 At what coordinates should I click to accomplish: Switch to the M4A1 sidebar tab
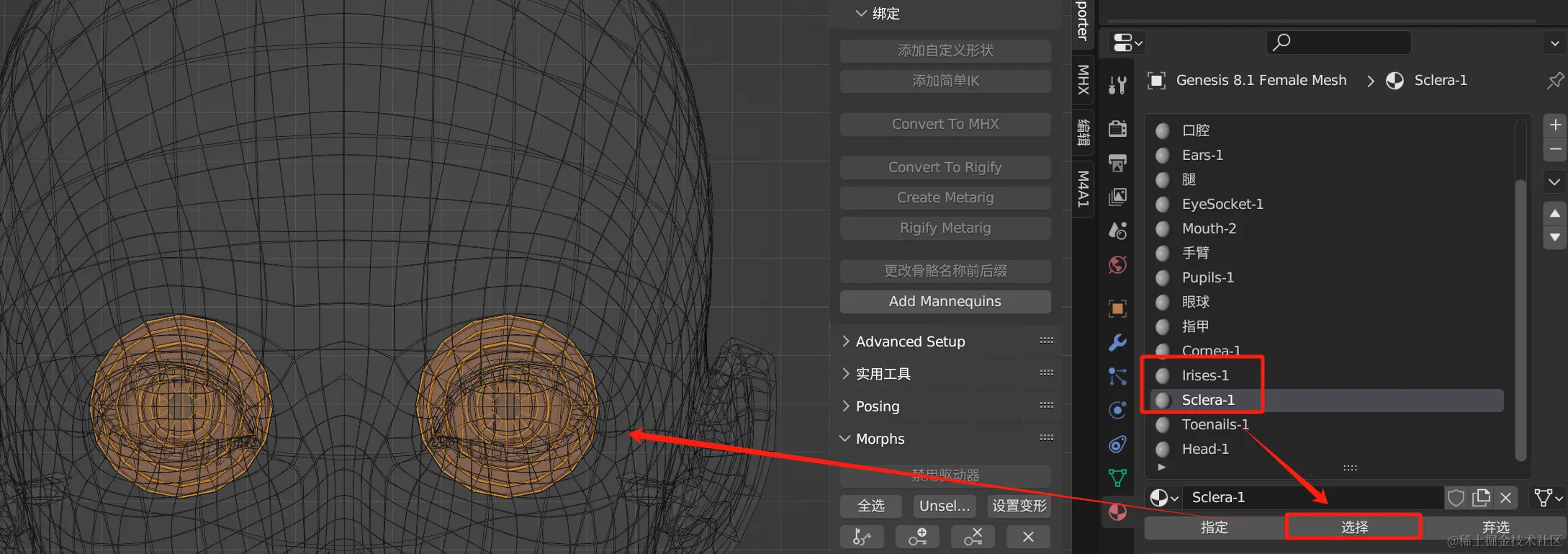pyautogui.click(x=1083, y=189)
